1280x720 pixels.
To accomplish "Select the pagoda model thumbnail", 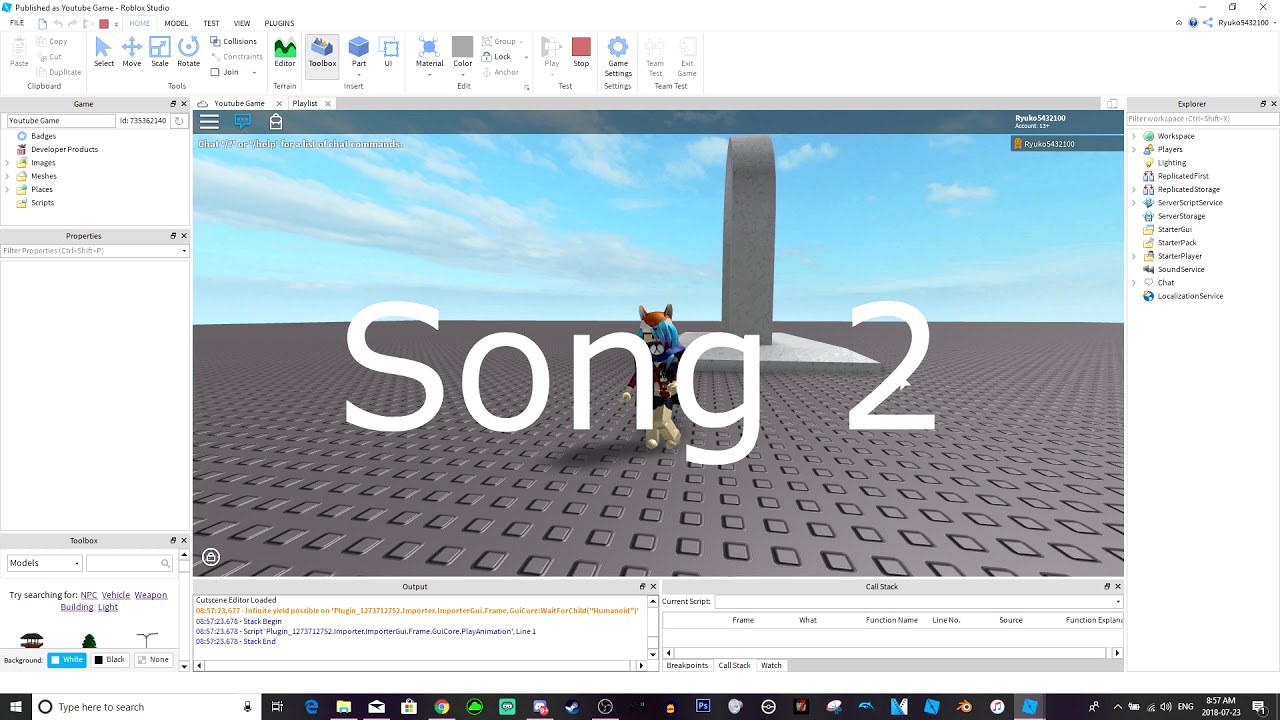I will pyautogui.click(x=32, y=640).
